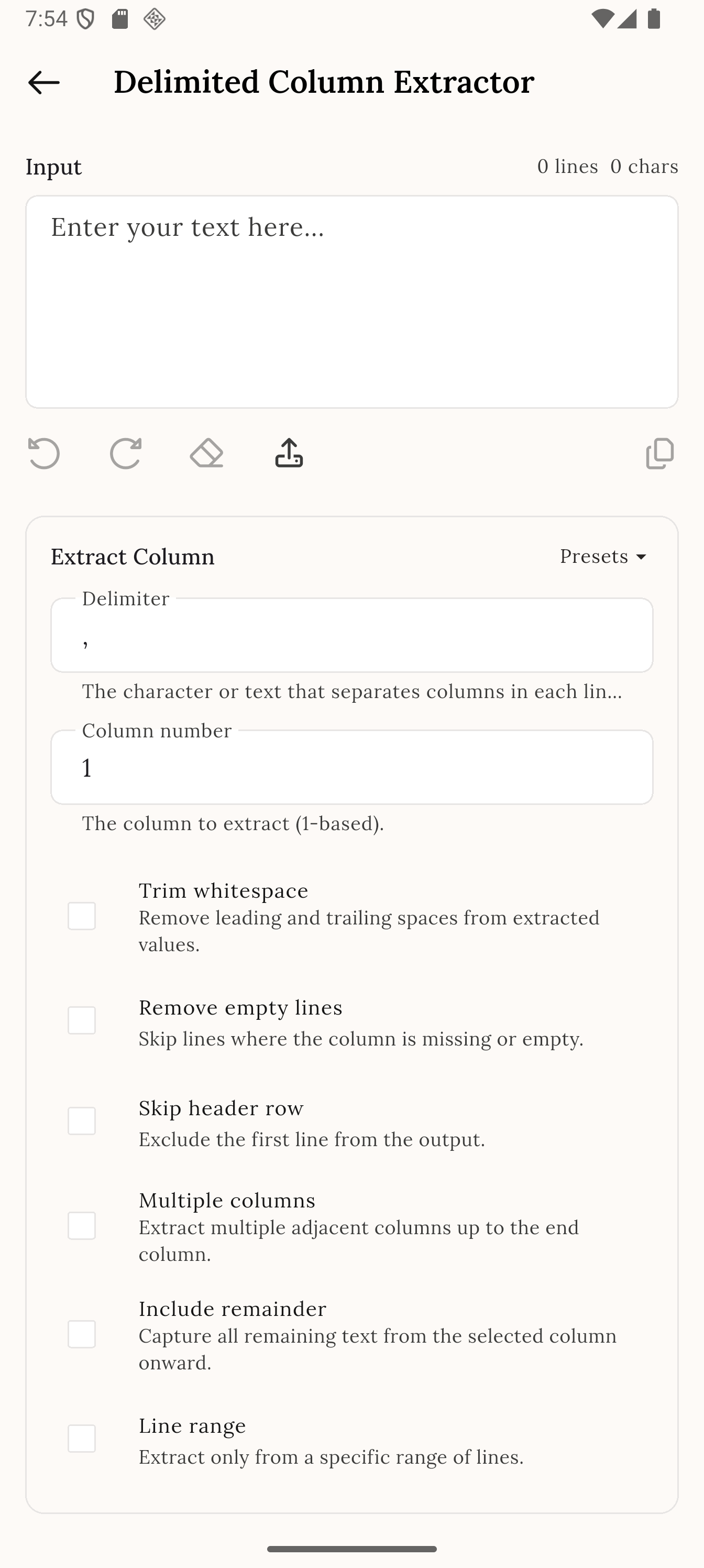
Task: Tap the Extract Column section header
Action: [x=132, y=556]
